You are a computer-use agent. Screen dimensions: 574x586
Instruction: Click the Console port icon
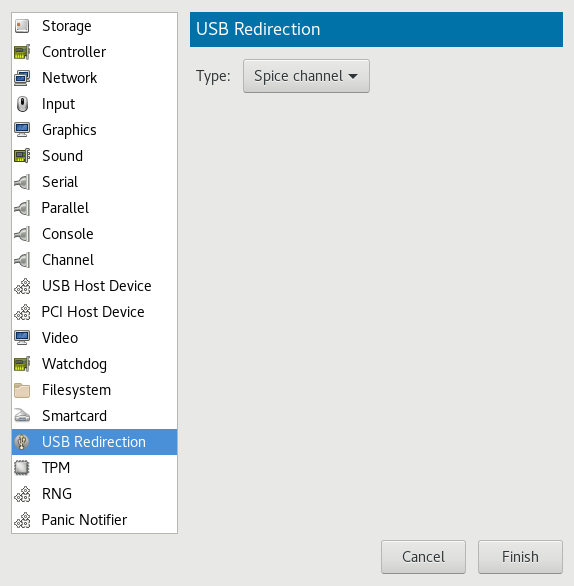click(22, 234)
